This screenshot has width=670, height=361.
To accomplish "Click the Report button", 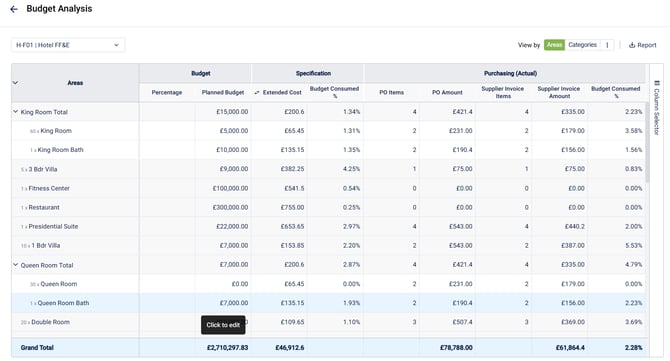I will tap(642, 45).
